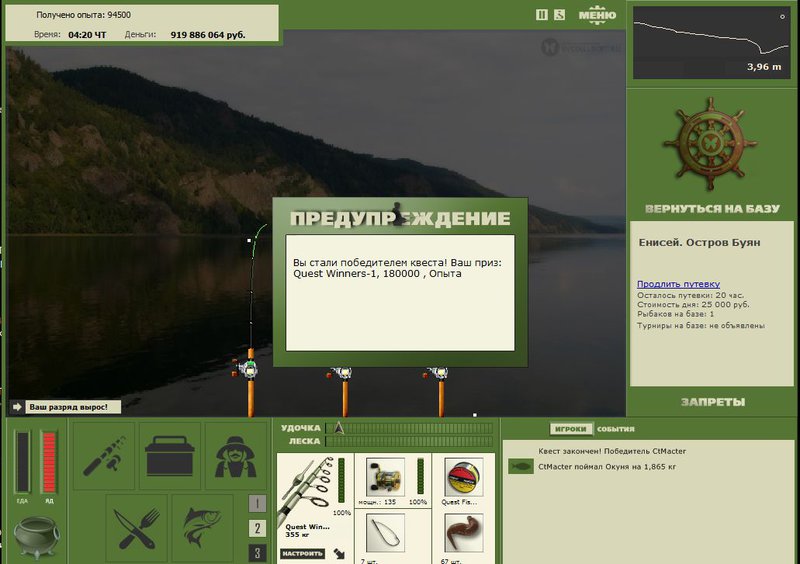The height and width of the screenshot is (564, 800).
Task: Pause the game with the pause icon
Action: coord(541,15)
